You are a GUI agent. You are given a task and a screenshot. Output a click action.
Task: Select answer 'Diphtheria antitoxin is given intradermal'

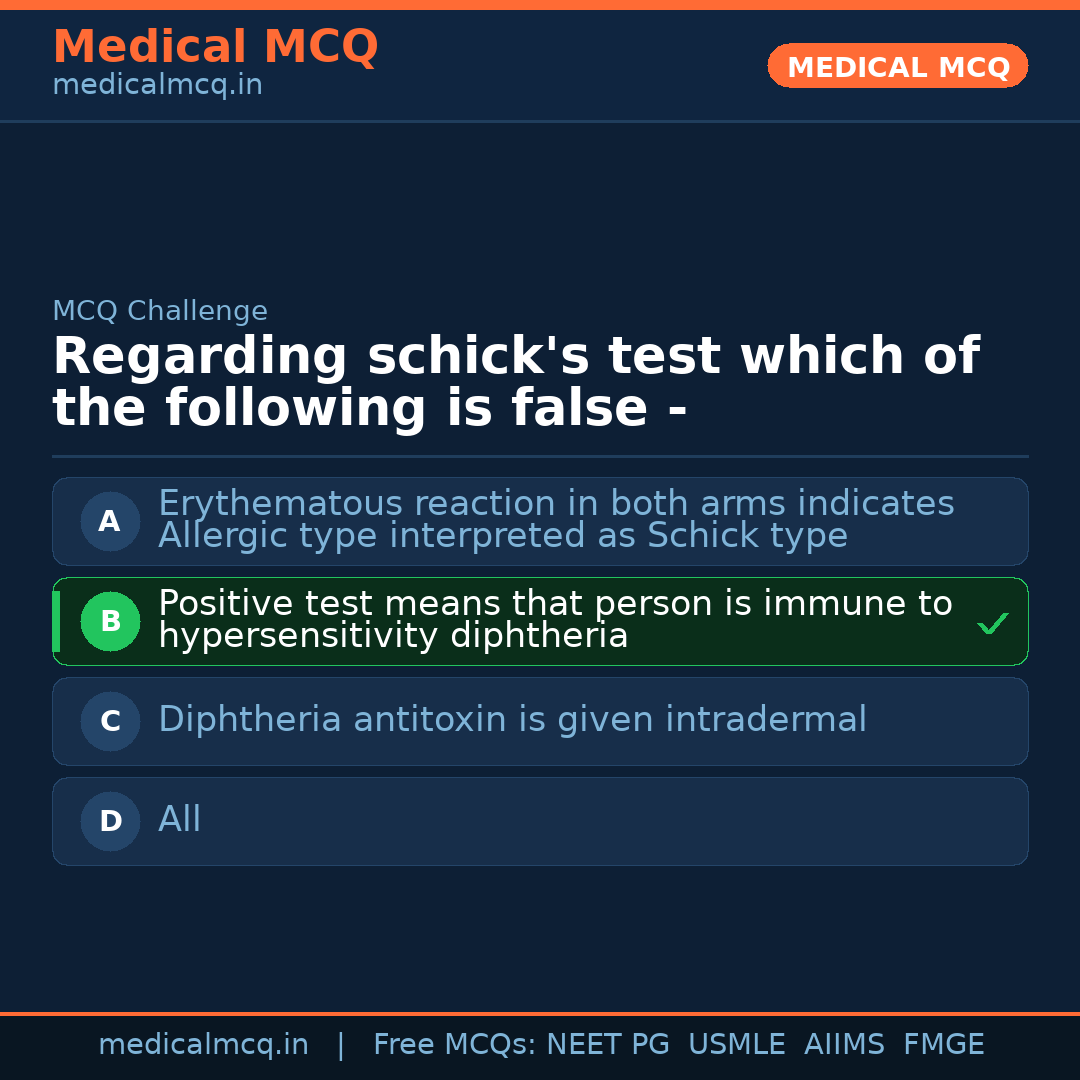(x=512, y=720)
